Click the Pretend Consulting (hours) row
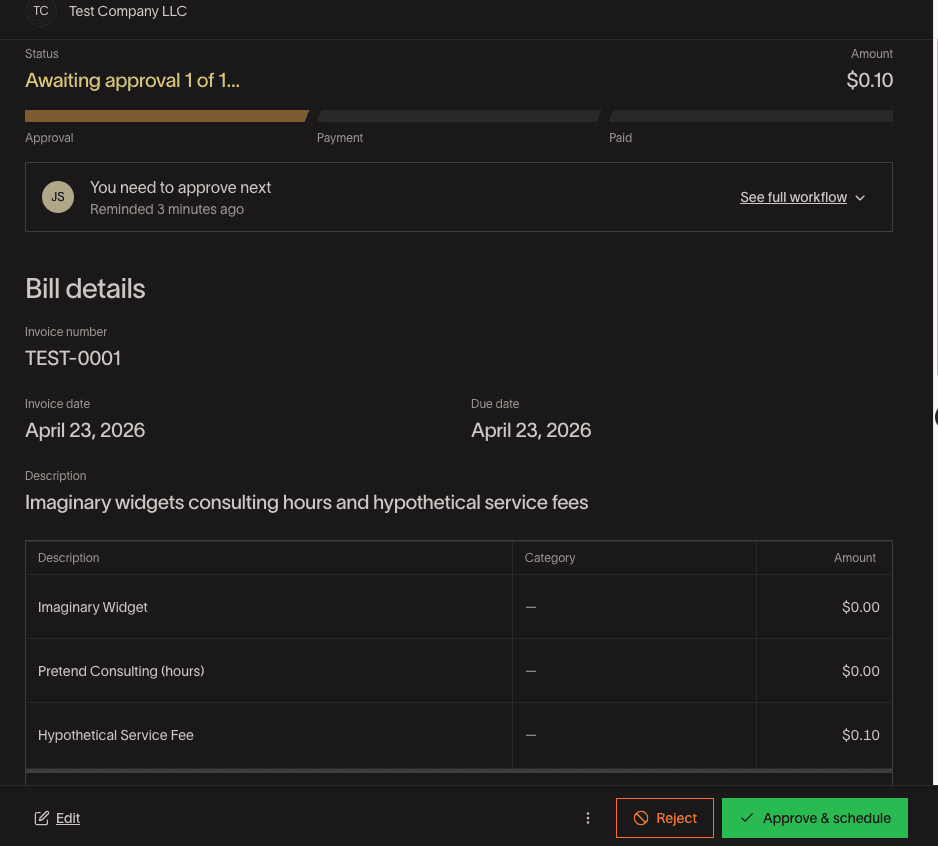This screenshot has height=846, width=938. (x=459, y=671)
